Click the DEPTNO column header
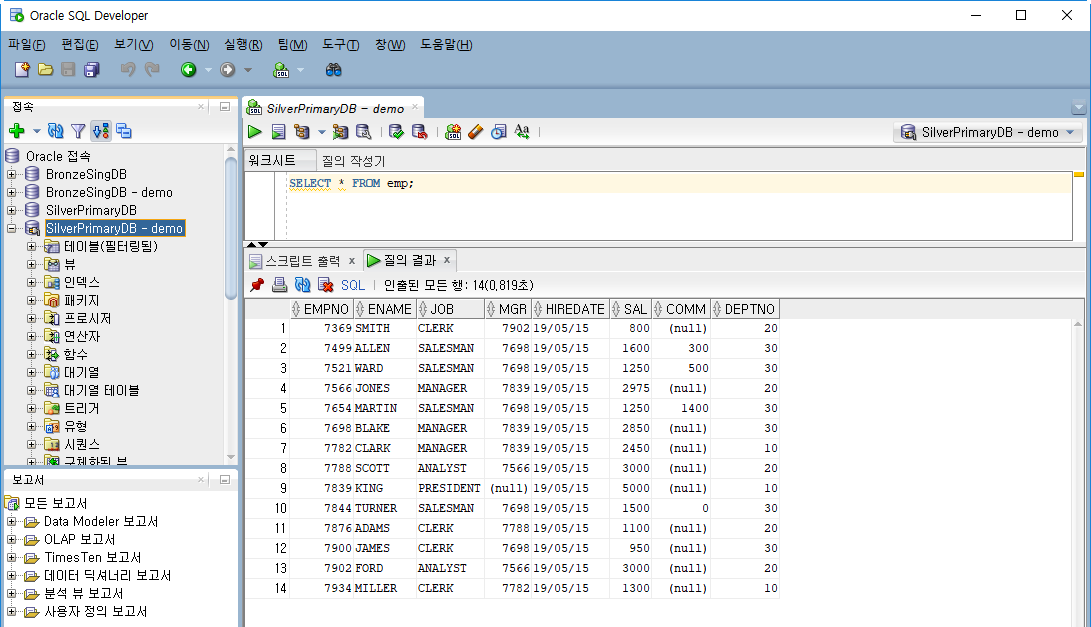 tap(744, 309)
